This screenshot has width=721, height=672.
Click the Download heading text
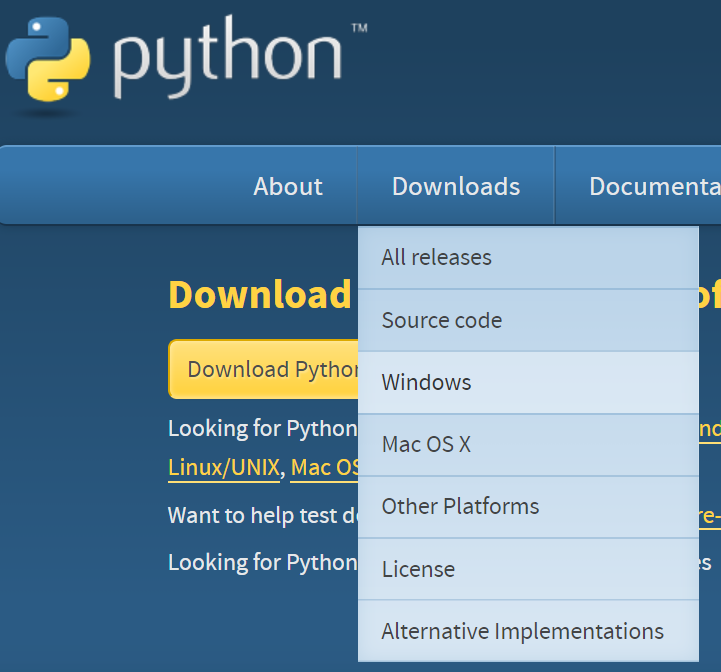(x=260, y=294)
